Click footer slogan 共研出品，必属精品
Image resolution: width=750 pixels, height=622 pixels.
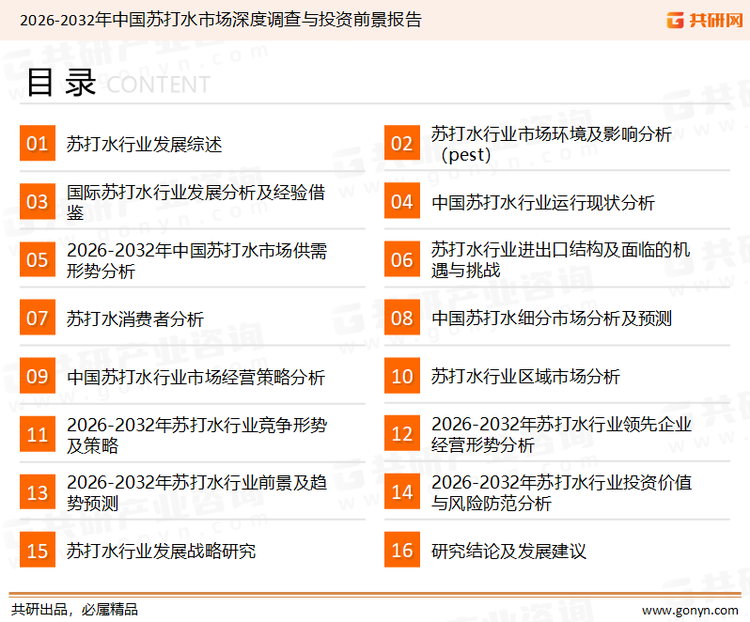(x=74, y=610)
